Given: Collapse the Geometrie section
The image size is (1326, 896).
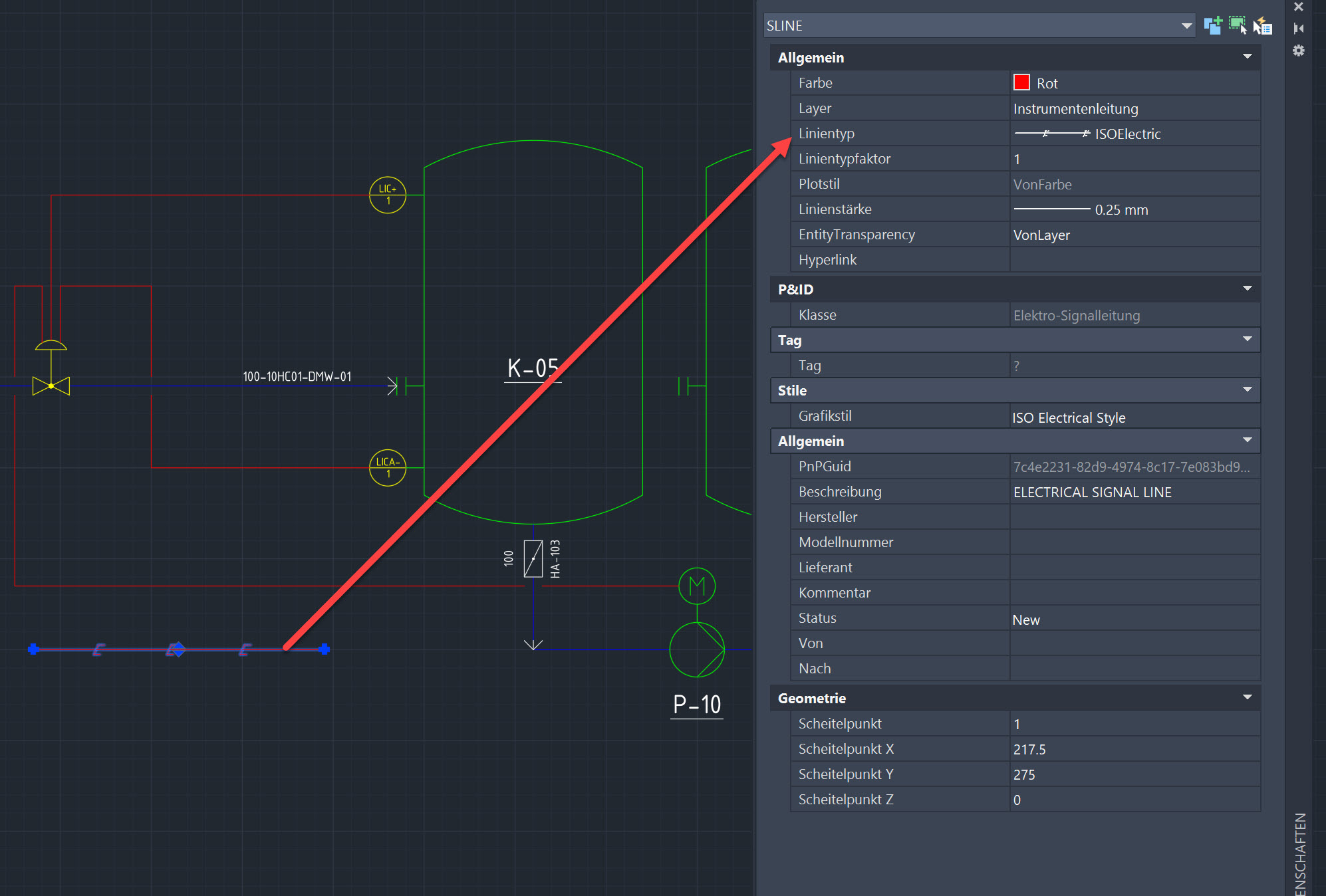Looking at the screenshot, I should click(1247, 697).
